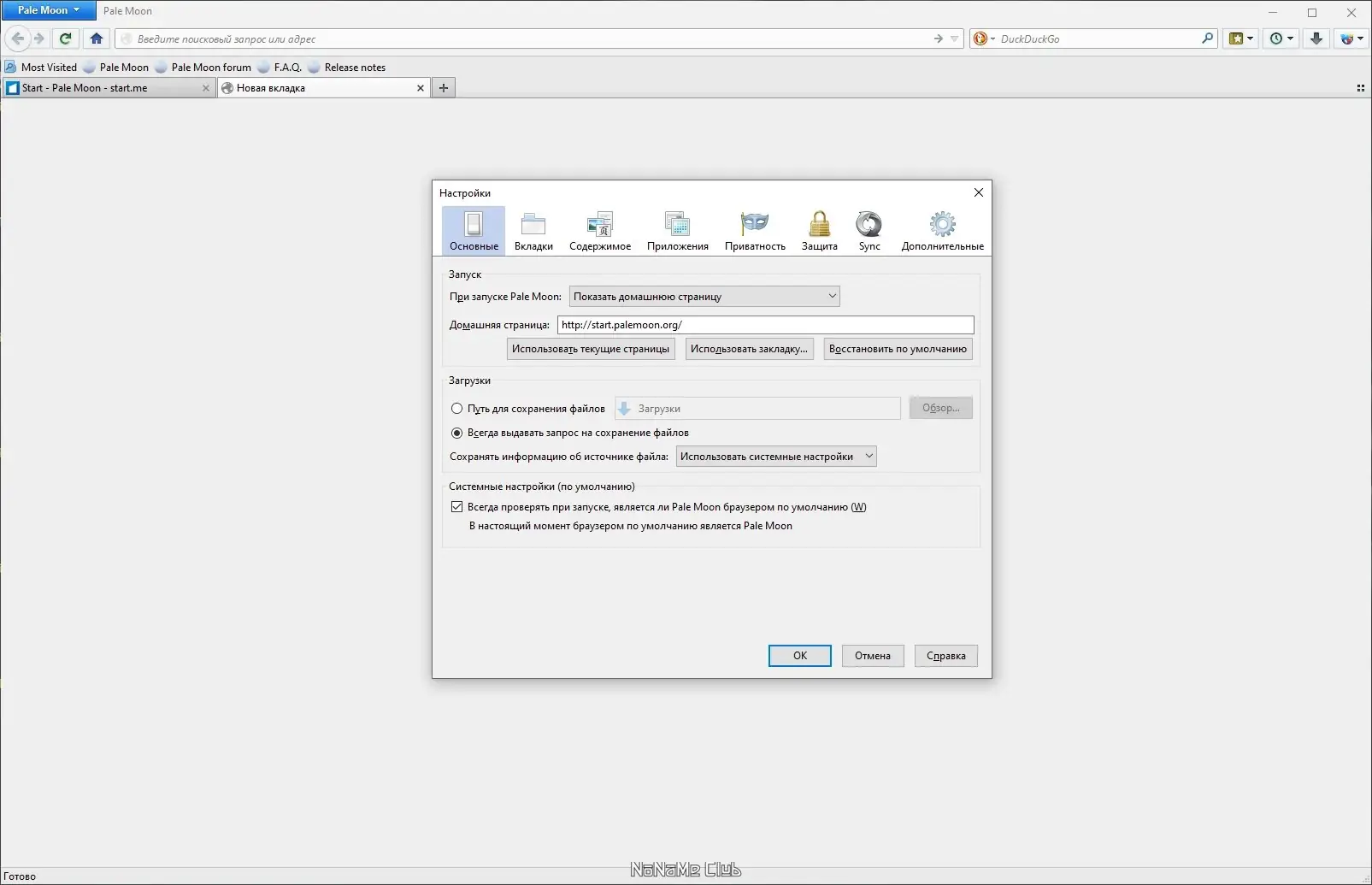Screen dimensions: 1372x885
Task: Open the Дополнительные settings section
Action: [943, 231]
